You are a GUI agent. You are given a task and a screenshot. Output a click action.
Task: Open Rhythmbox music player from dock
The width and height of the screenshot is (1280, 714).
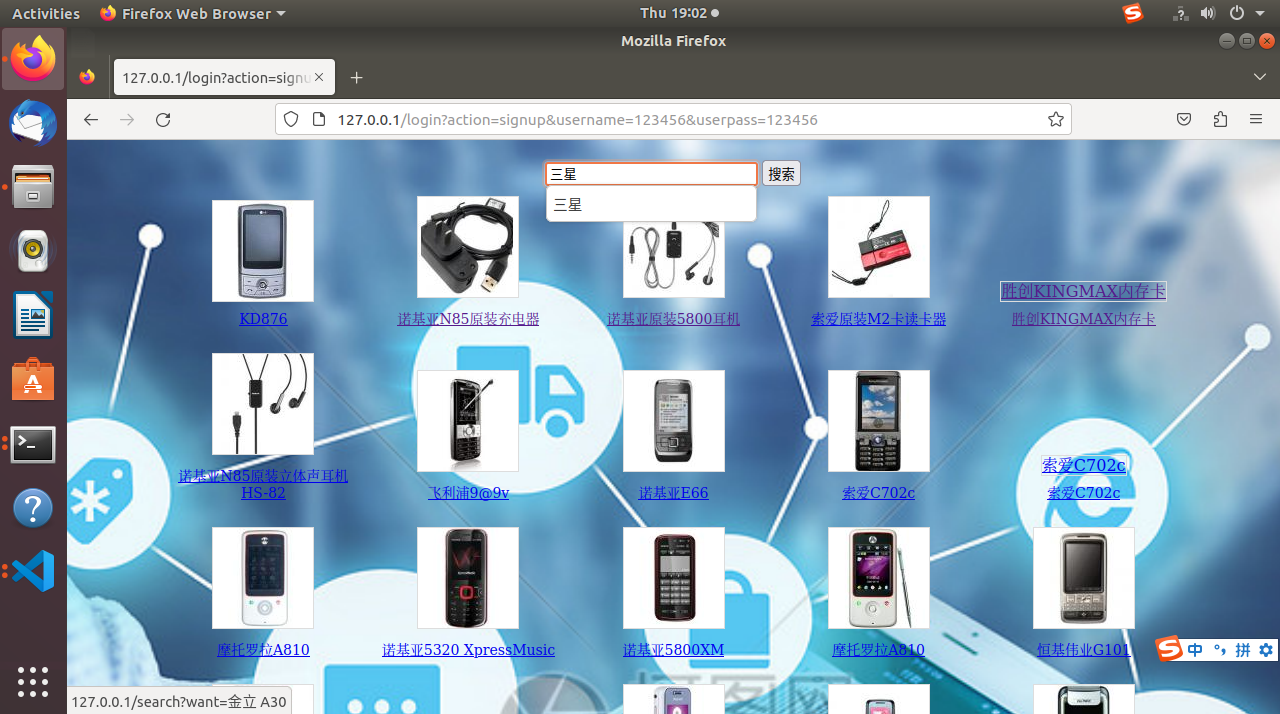[x=33, y=251]
